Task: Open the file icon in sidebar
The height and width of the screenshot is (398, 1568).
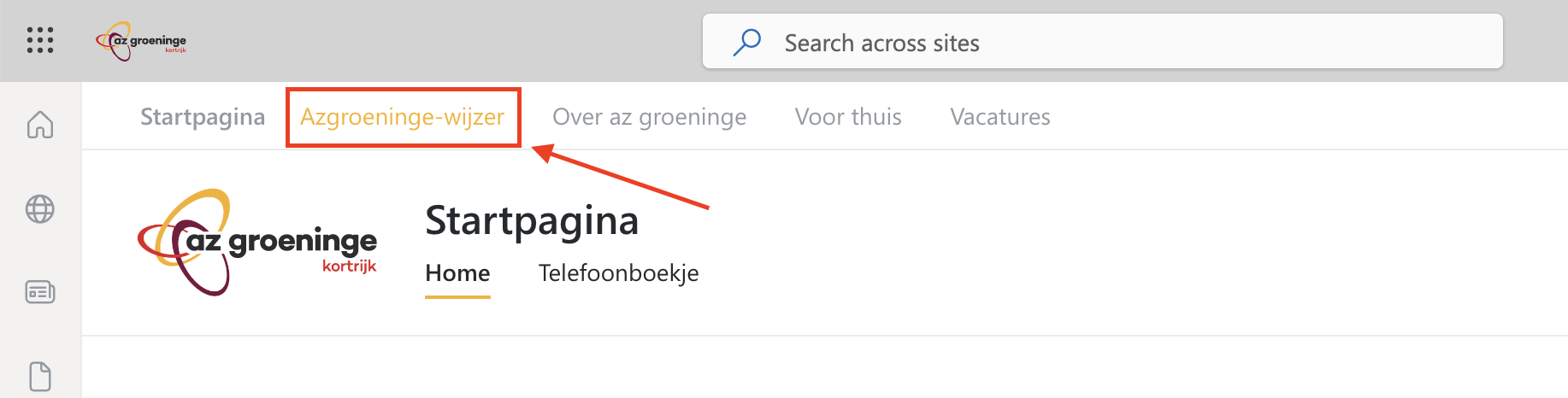Action: tap(40, 377)
